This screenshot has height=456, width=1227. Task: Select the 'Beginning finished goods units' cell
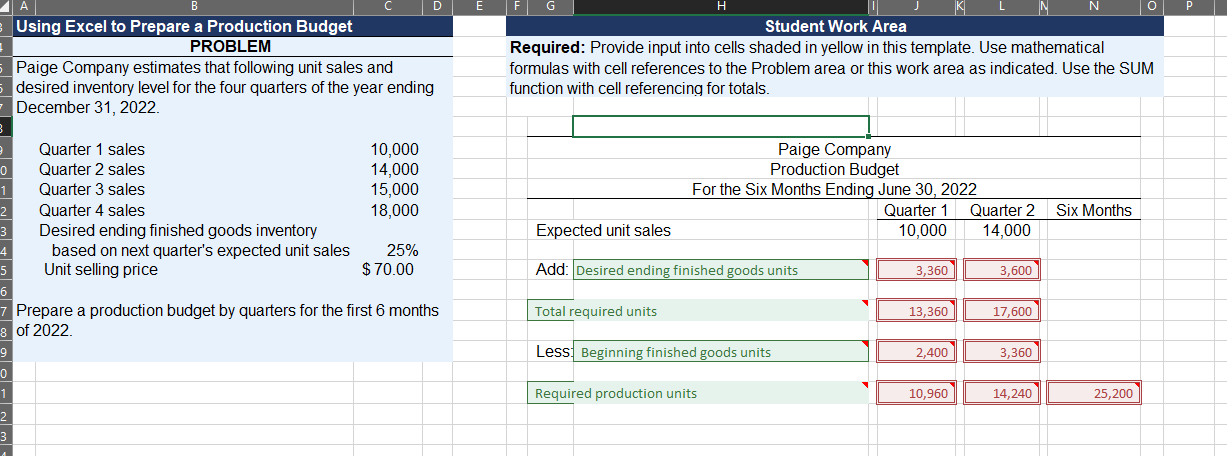721,352
